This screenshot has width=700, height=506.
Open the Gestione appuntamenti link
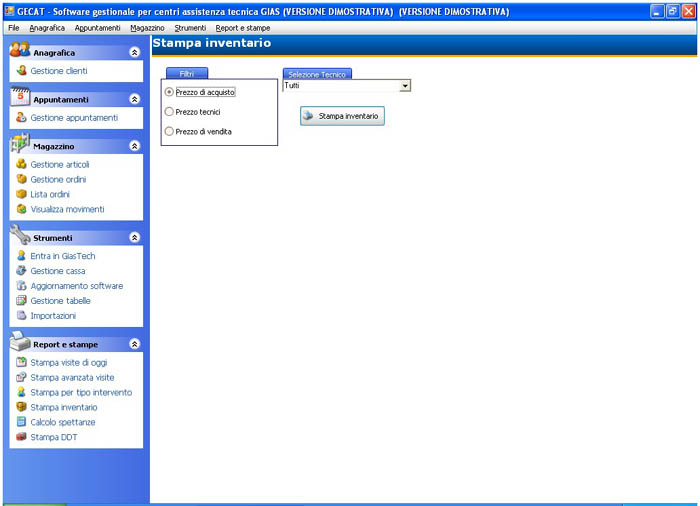(74, 117)
